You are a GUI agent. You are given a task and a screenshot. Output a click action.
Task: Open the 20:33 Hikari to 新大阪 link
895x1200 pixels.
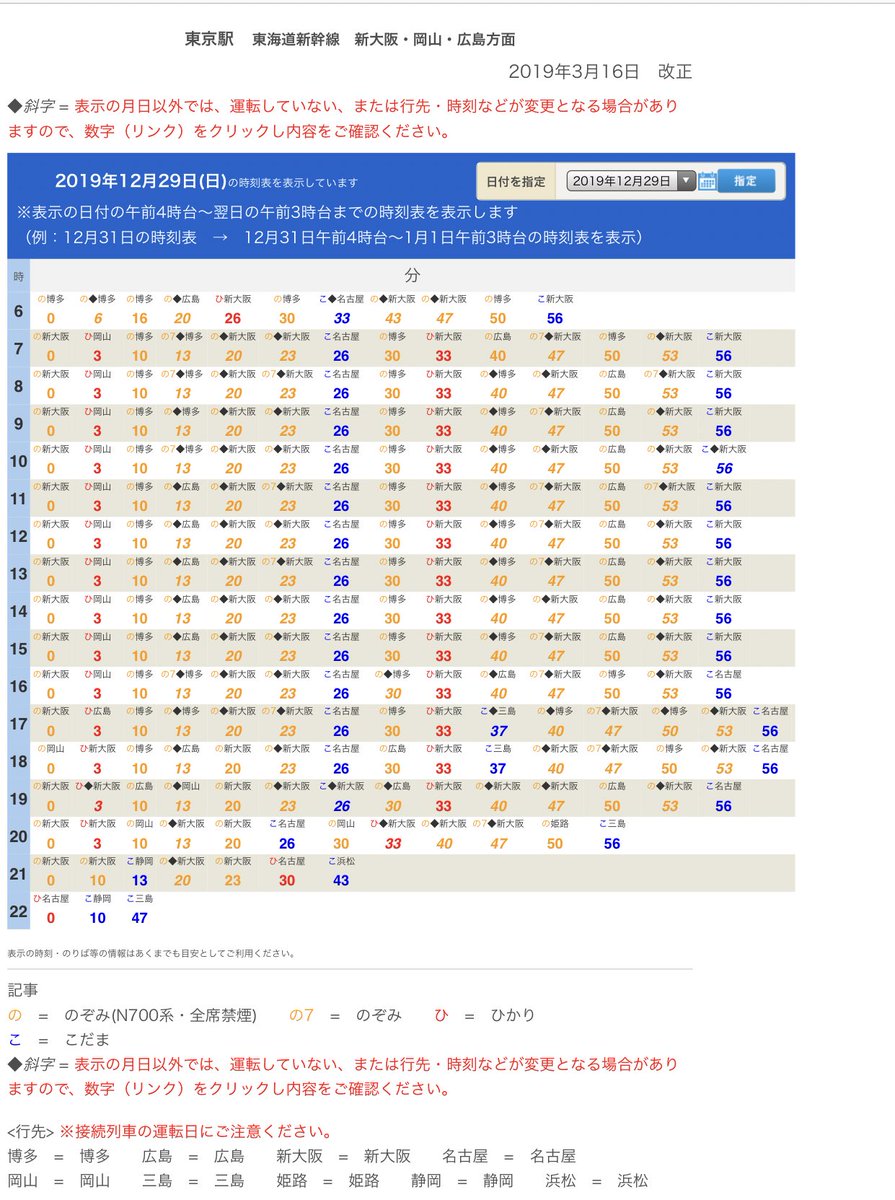click(393, 844)
